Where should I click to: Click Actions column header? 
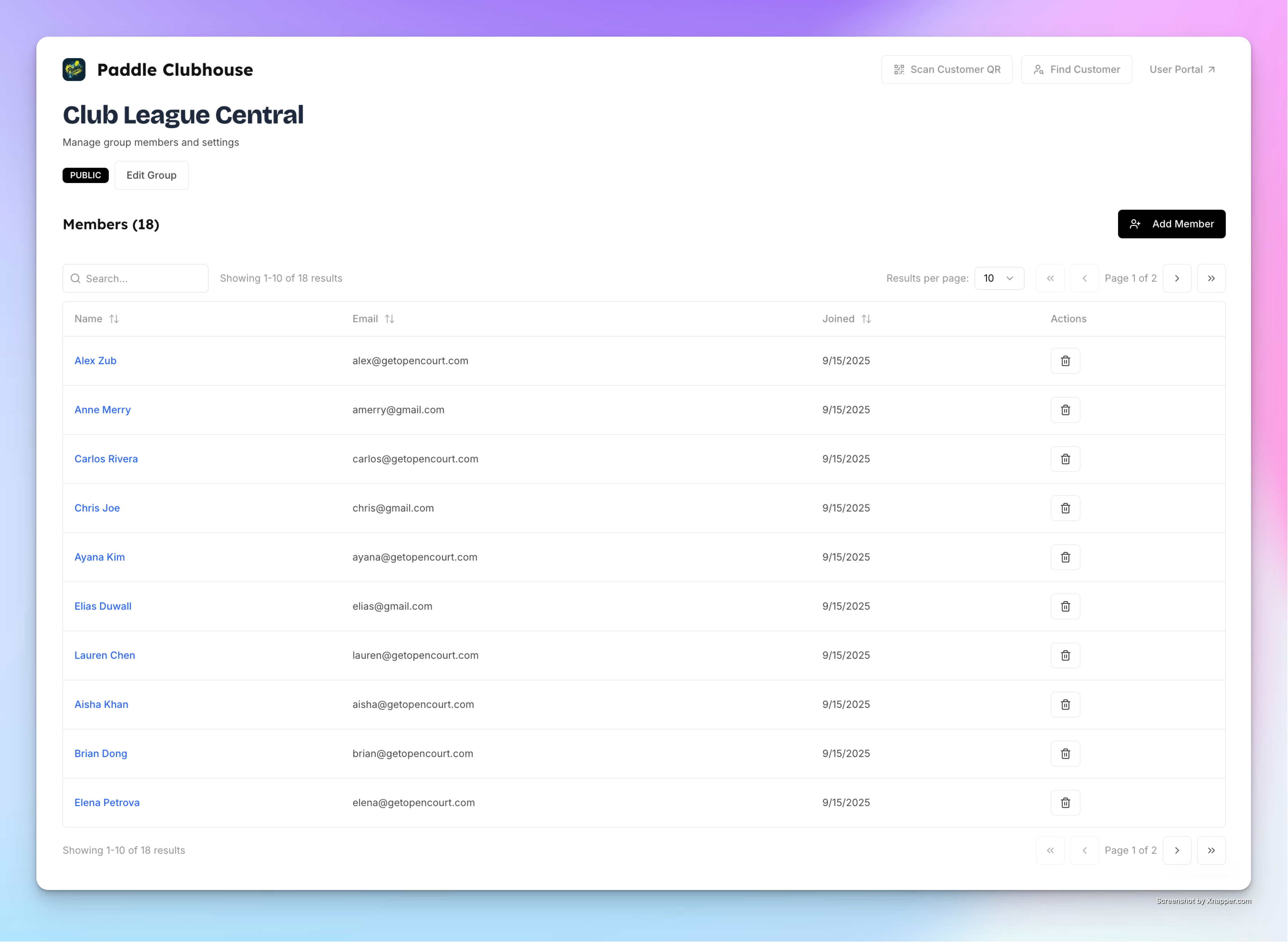point(1069,319)
